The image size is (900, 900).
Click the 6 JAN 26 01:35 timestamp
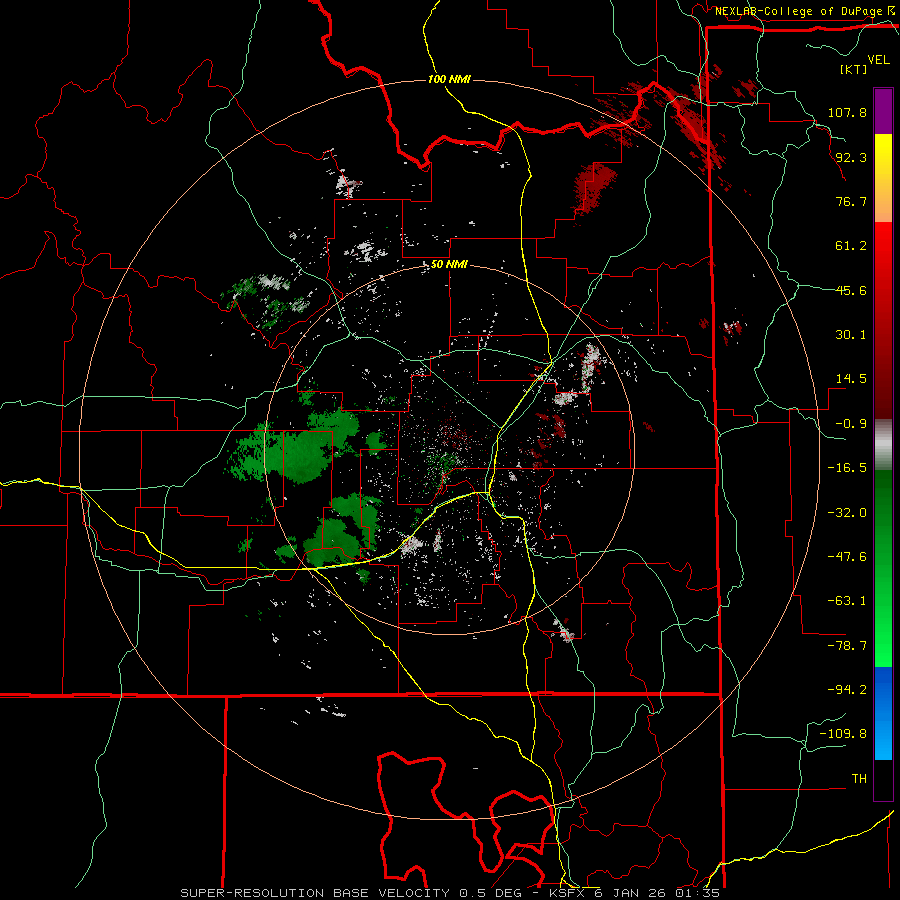pos(657,893)
